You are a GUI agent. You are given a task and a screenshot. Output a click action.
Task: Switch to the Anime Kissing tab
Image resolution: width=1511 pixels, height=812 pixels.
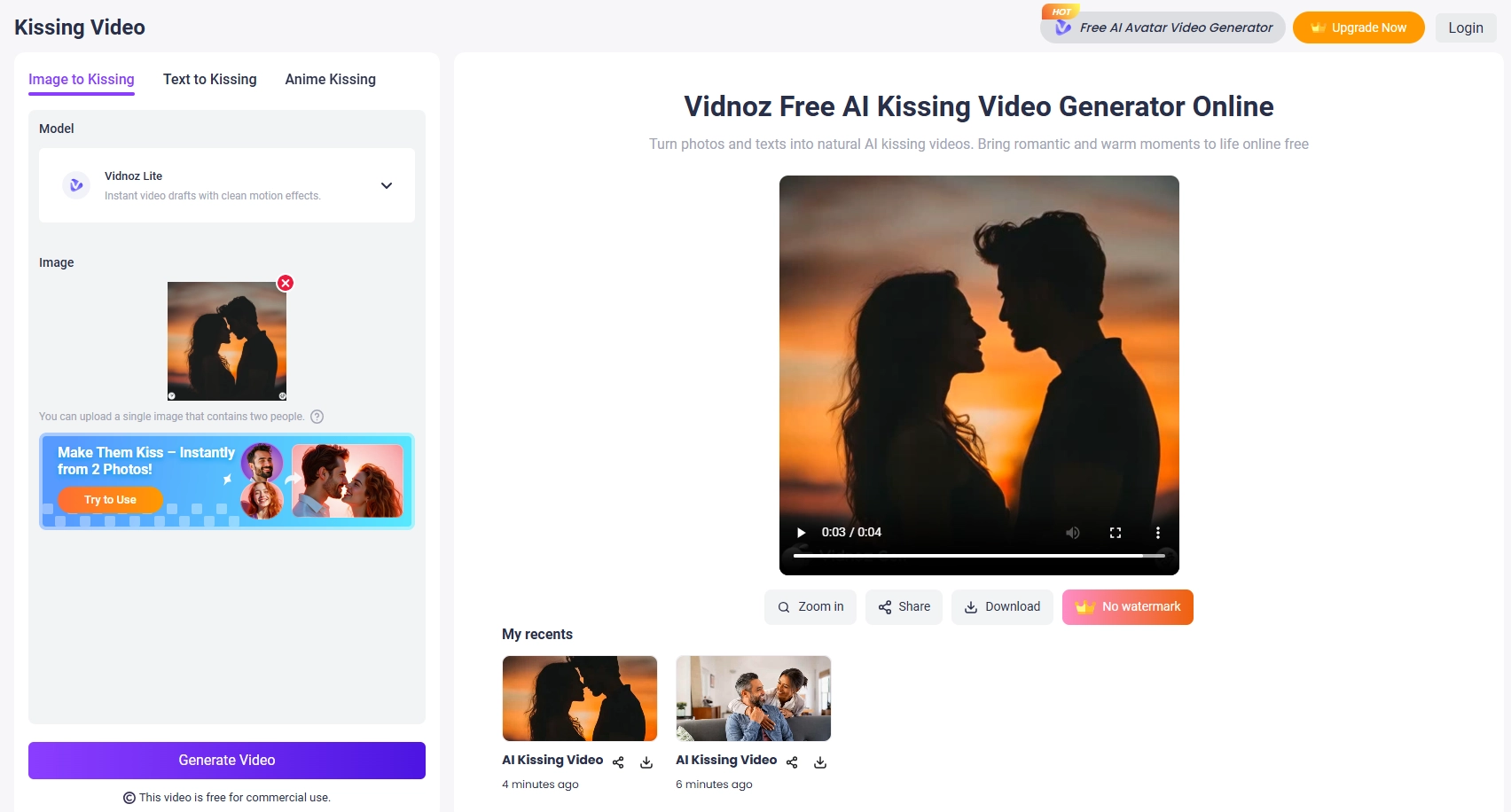click(x=329, y=79)
